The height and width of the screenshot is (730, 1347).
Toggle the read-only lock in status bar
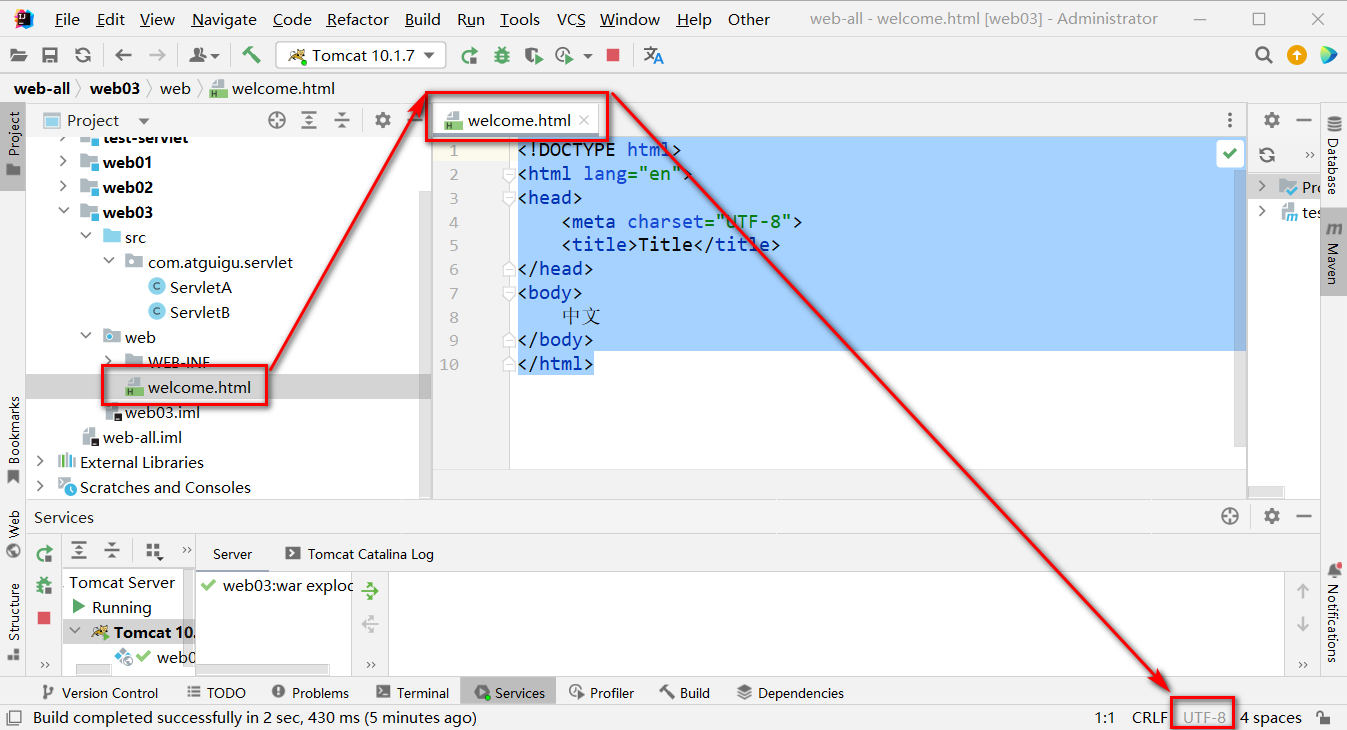1323,718
